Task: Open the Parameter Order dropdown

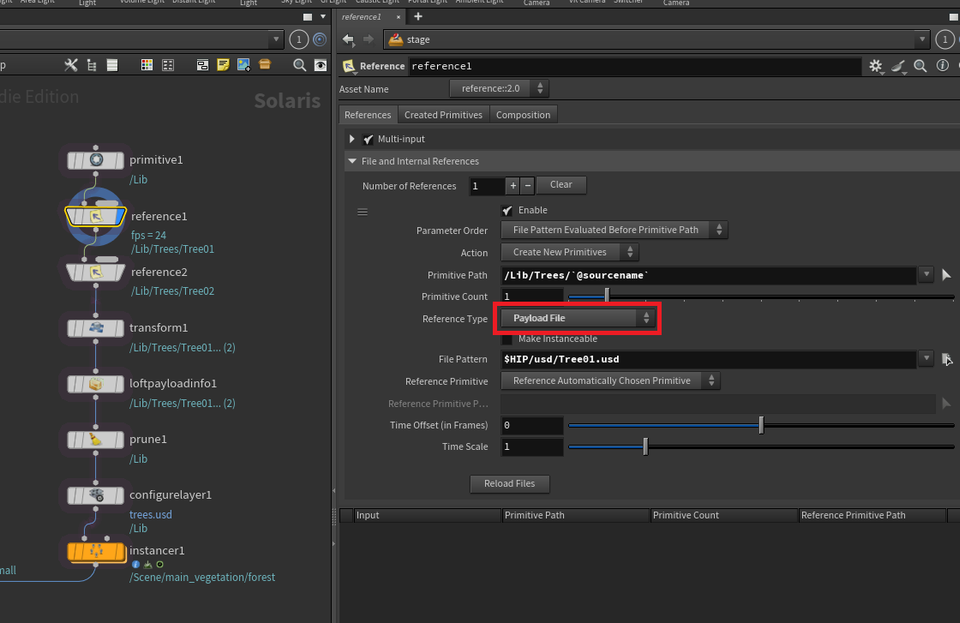Action: point(613,230)
